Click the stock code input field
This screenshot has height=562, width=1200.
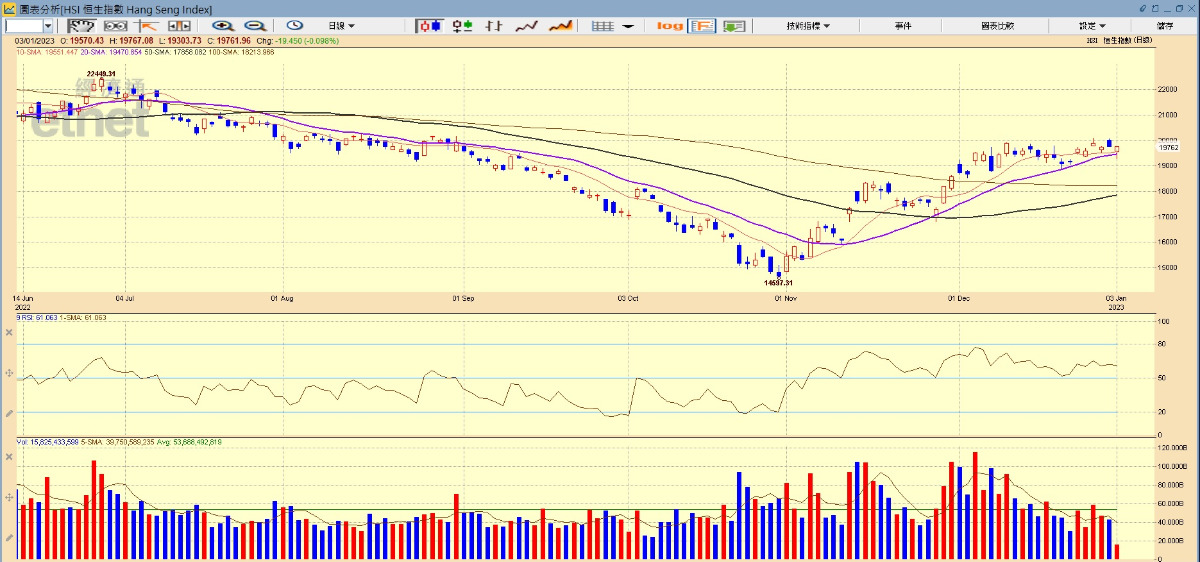22,26
